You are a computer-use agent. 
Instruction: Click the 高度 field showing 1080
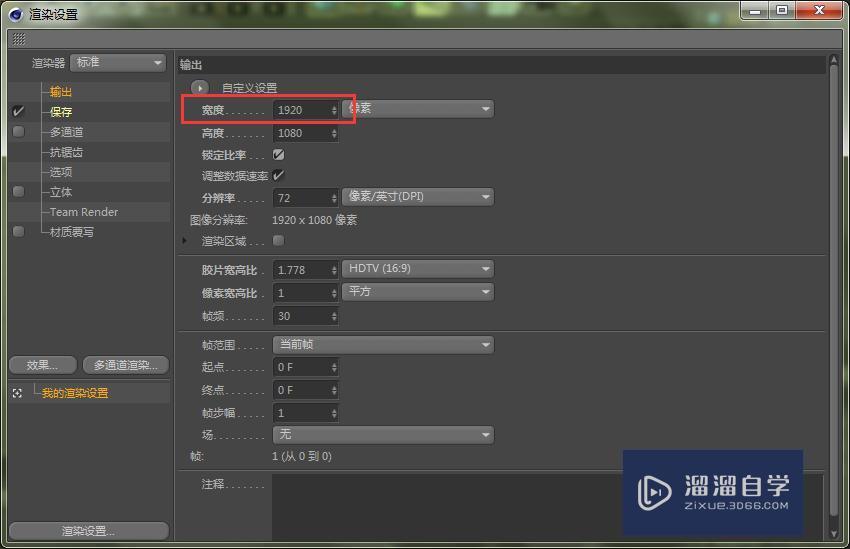pos(301,133)
